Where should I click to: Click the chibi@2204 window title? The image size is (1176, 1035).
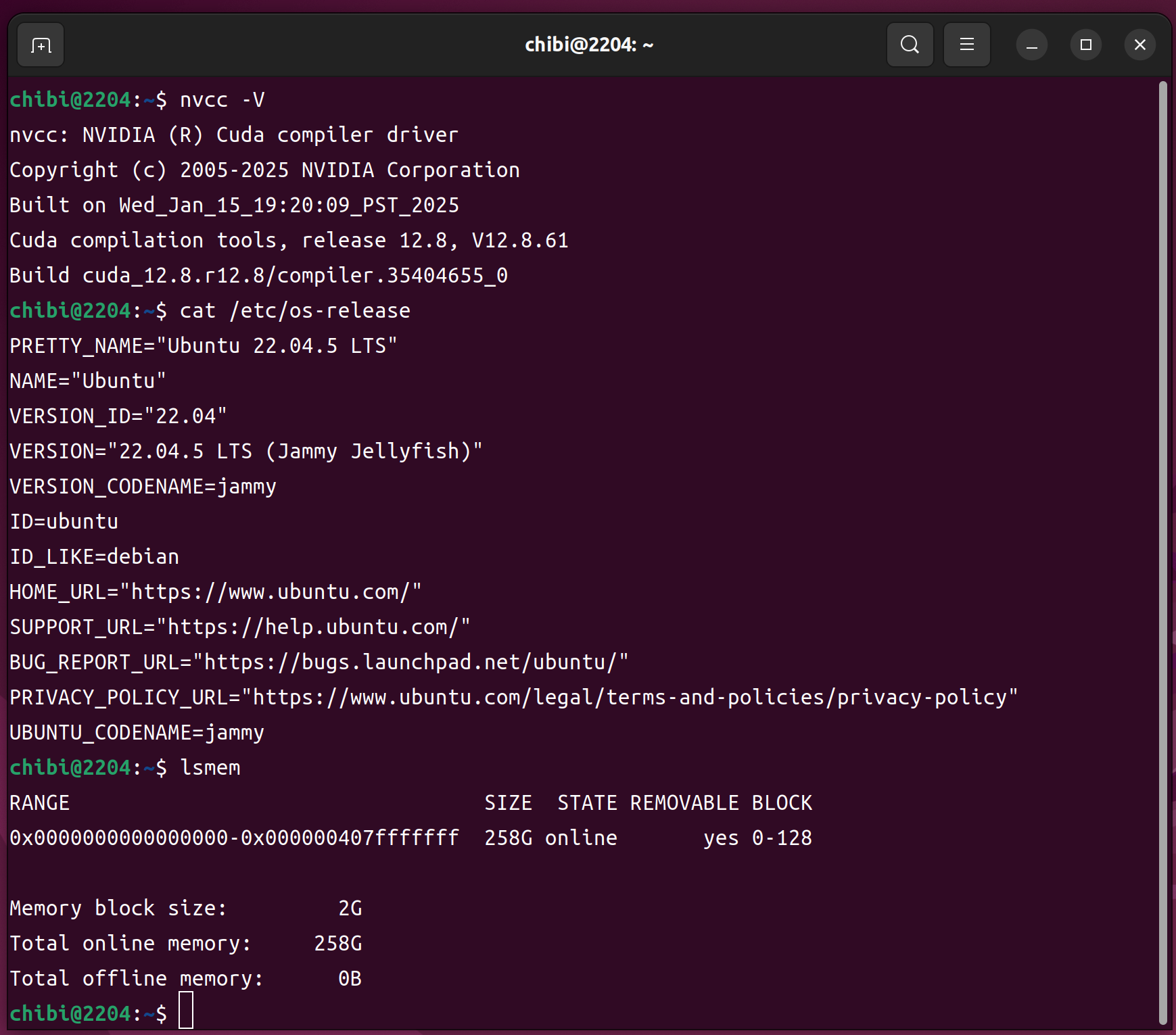click(x=588, y=45)
